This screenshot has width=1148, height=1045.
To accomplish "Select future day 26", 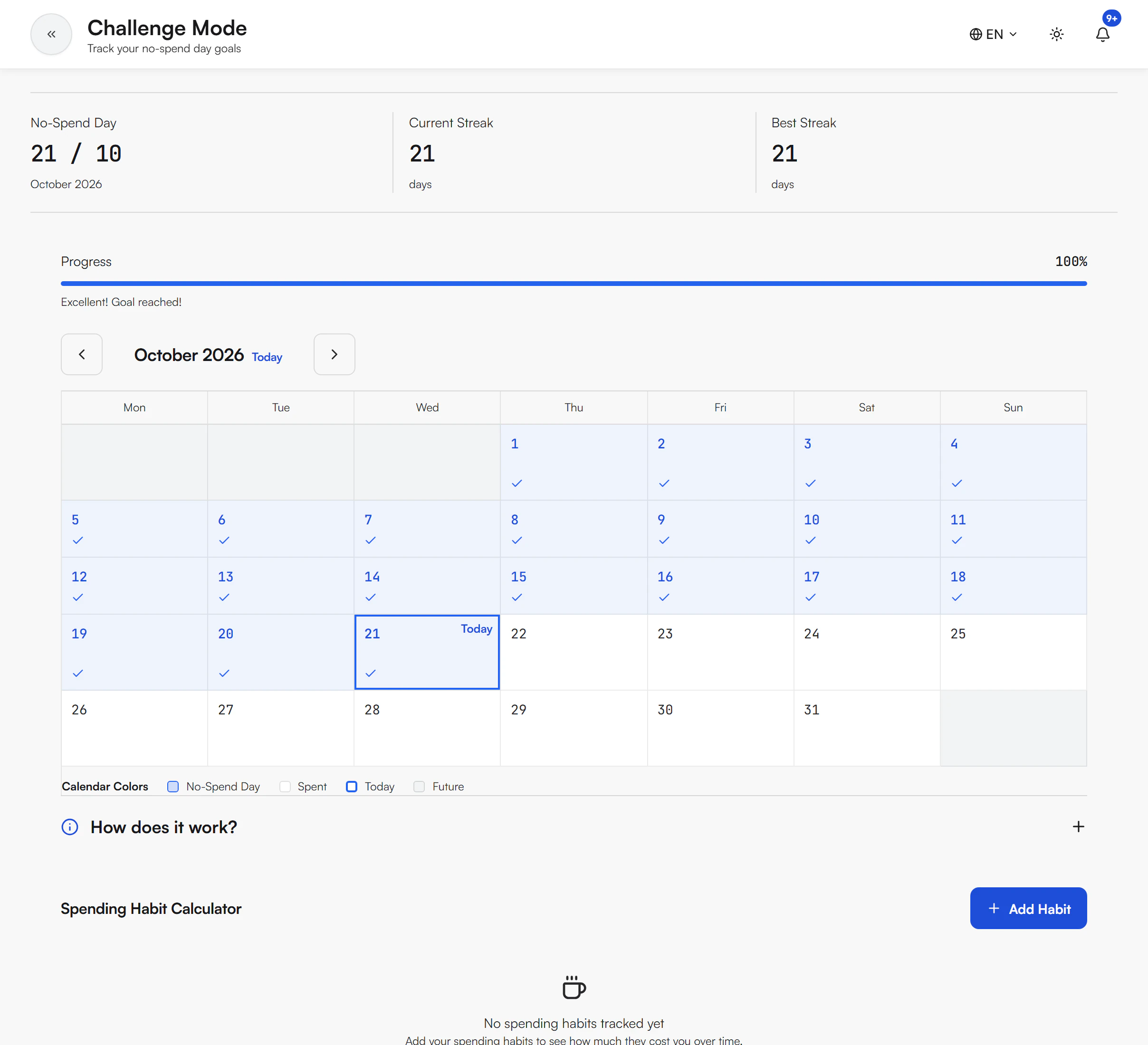I will point(134,728).
